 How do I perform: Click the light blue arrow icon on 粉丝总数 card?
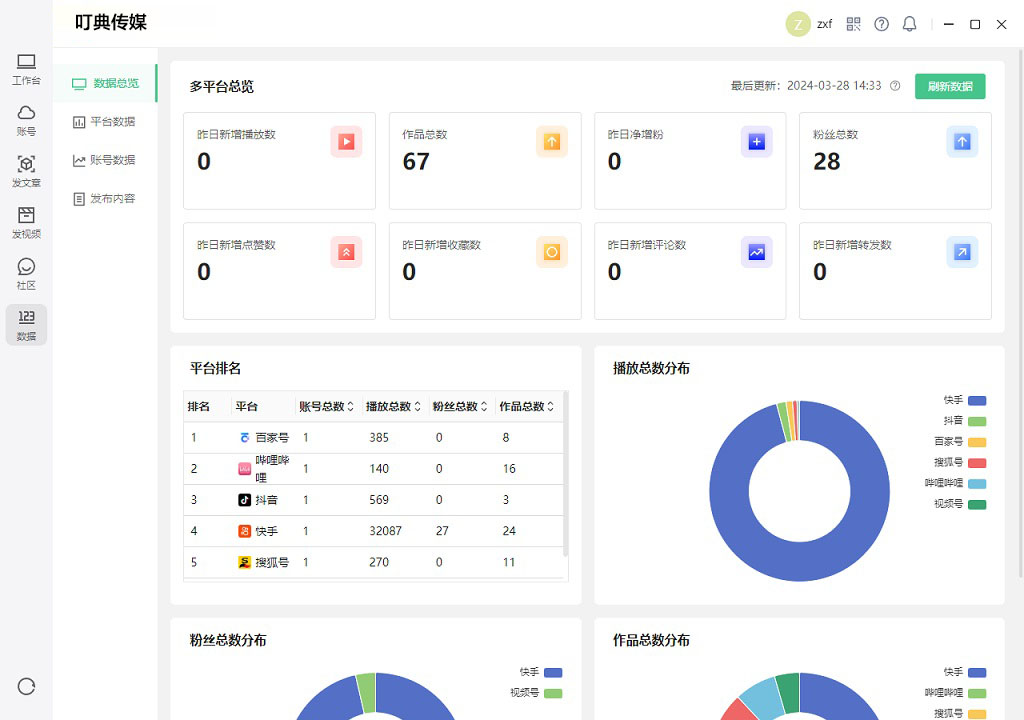click(962, 142)
